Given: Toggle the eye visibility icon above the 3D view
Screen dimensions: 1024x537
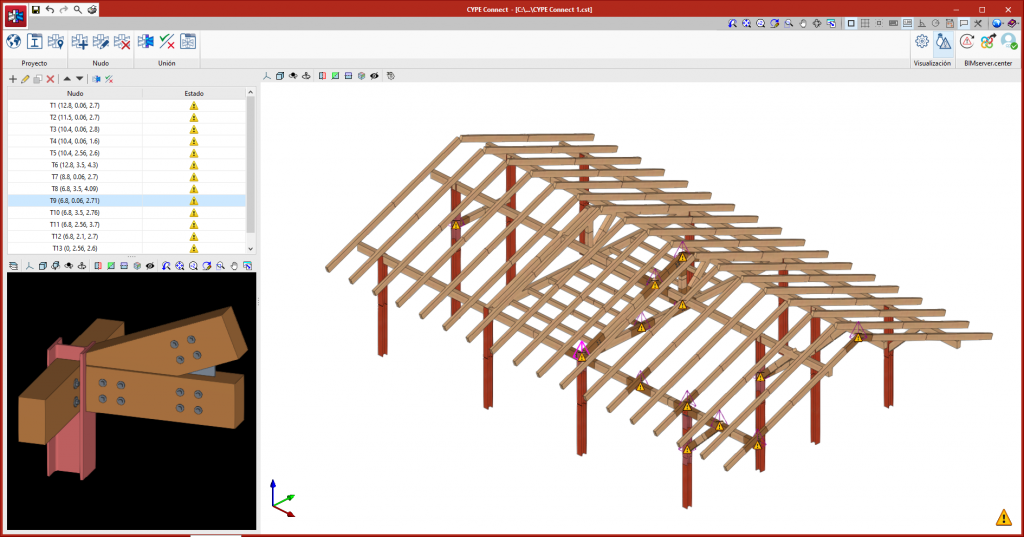Looking at the screenshot, I should click(373, 75).
